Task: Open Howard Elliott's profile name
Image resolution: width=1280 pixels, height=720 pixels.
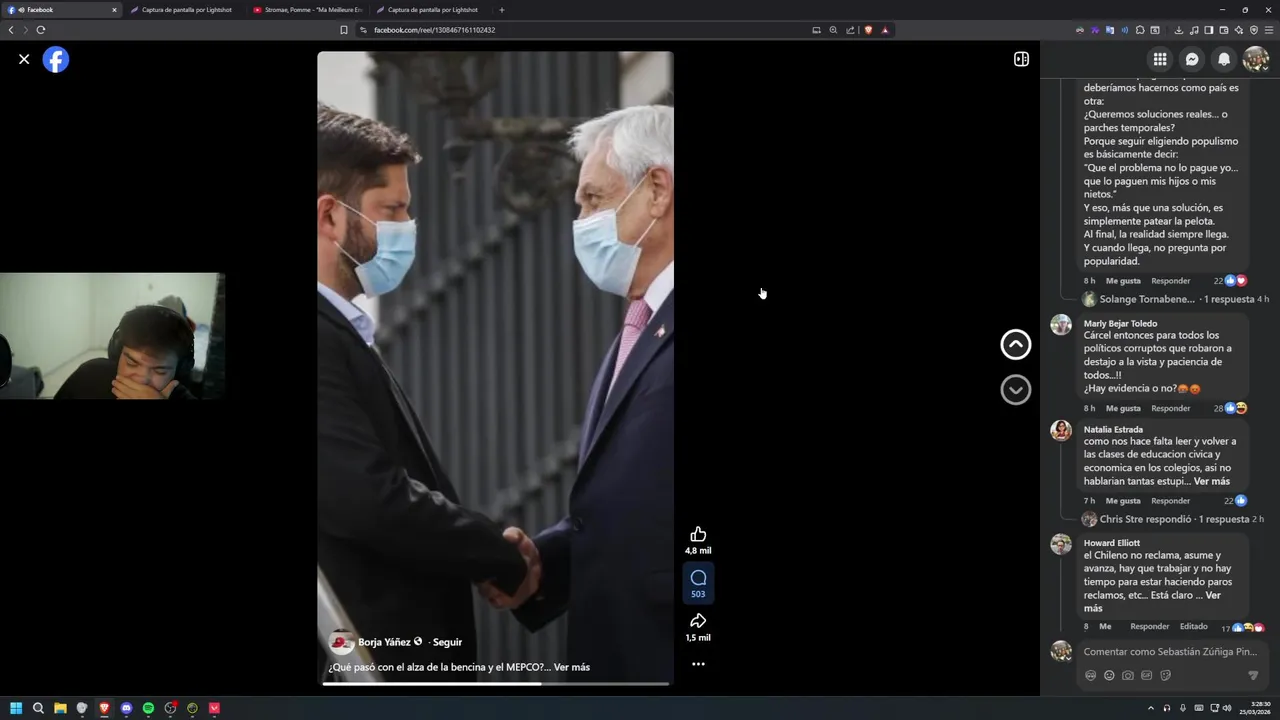Action: point(1112,543)
